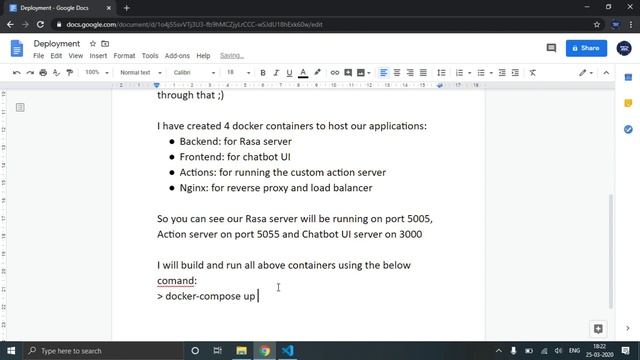Hide side panel with arrow

click(628, 328)
